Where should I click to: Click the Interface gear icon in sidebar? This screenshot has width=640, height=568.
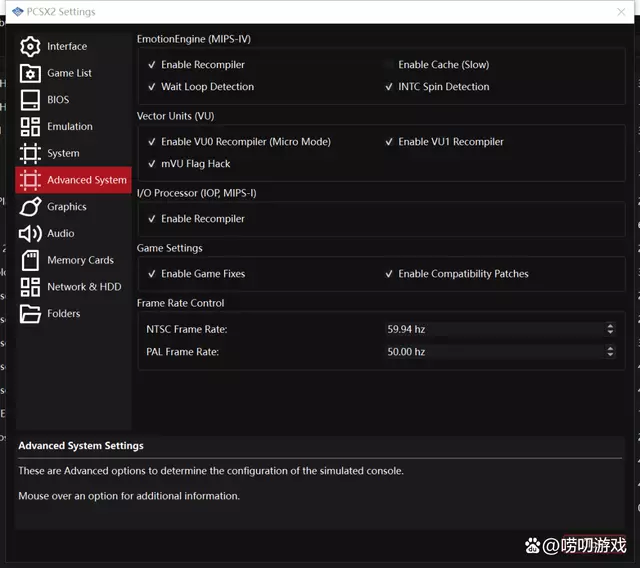click(x=30, y=47)
